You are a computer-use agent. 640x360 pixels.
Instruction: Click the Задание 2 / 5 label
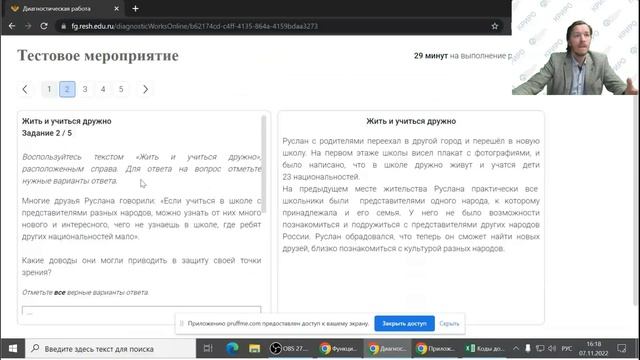pos(47,133)
